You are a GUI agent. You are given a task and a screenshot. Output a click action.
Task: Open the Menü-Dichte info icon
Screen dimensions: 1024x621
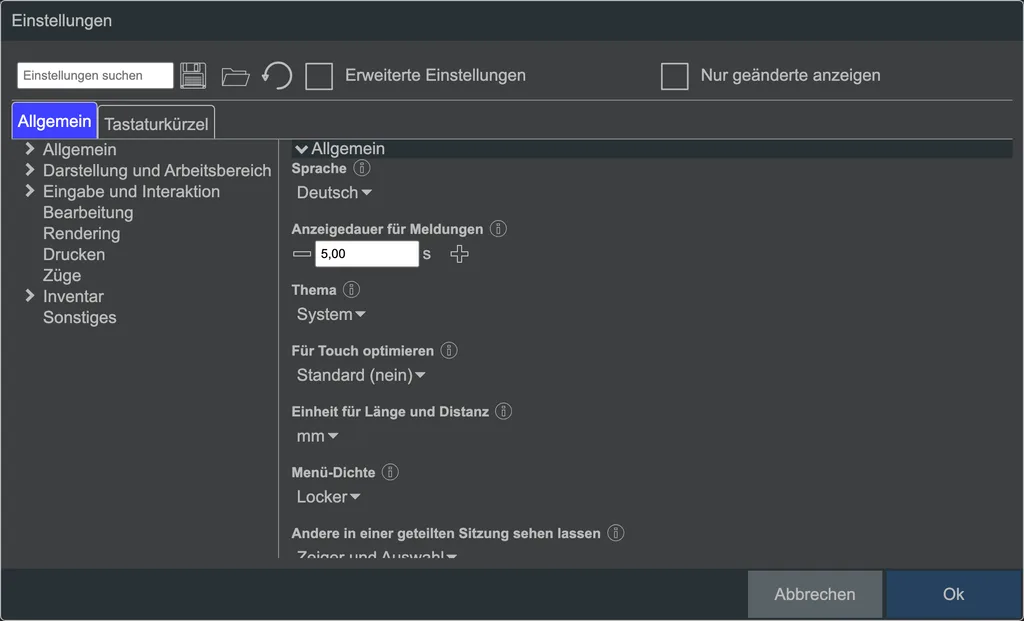390,472
